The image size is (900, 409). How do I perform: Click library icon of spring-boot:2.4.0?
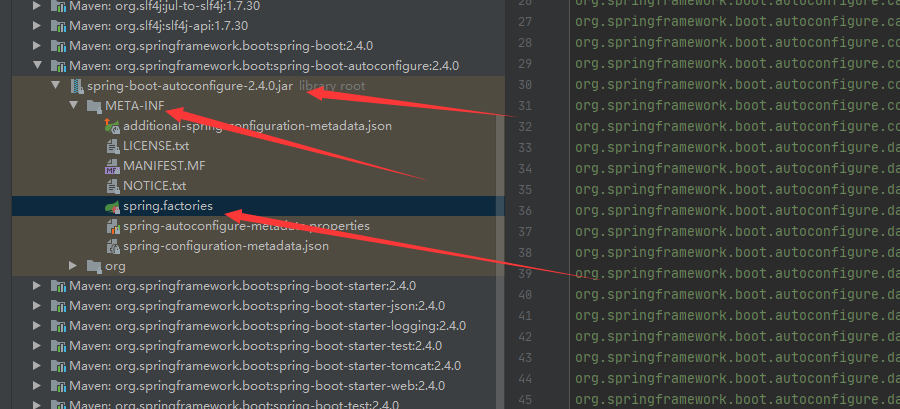[x=58, y=46]
